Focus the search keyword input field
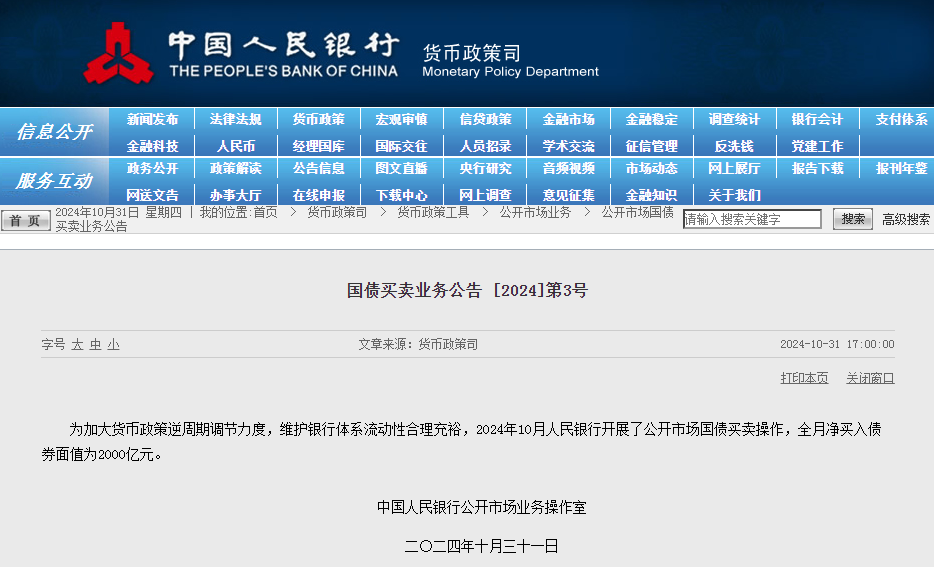The width and height of the screenshot is (934, 567). (752, 219)
